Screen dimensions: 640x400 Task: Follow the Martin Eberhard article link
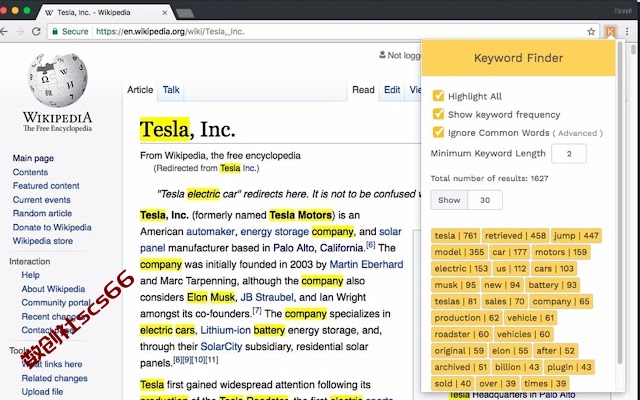pos(366,264)
